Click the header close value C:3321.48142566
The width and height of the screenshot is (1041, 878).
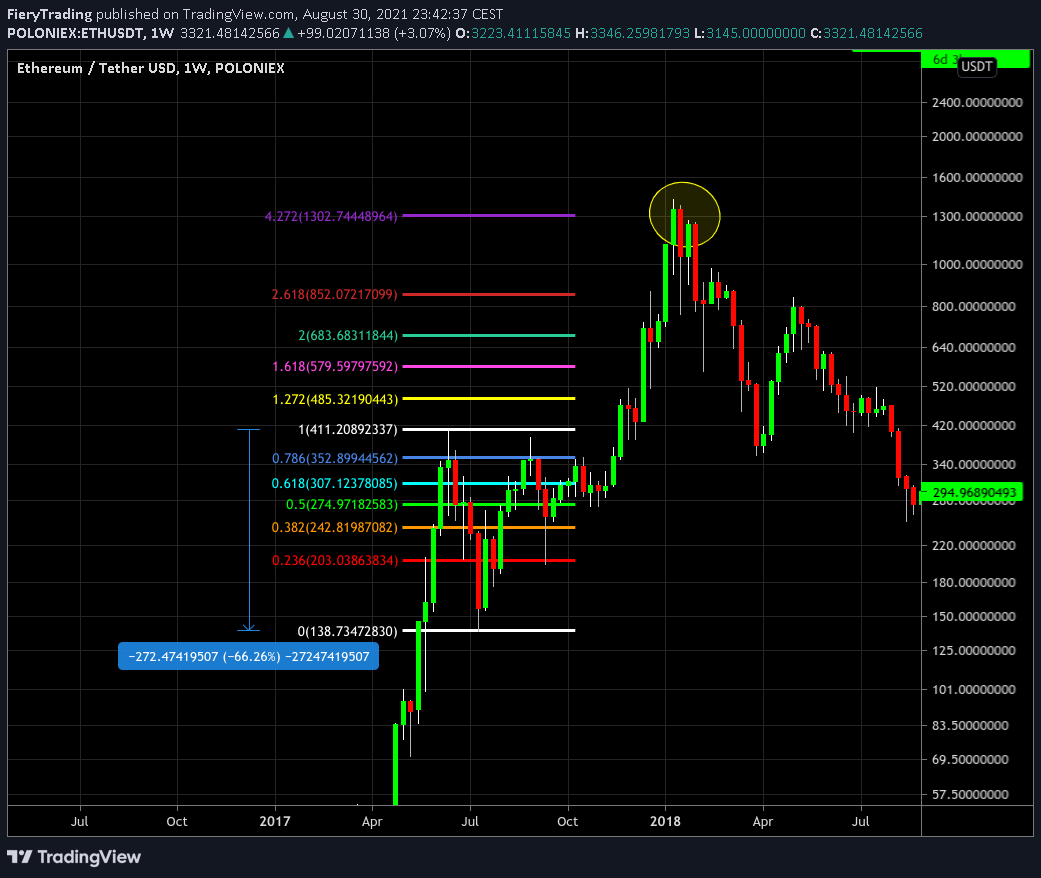tap(867, 33)
